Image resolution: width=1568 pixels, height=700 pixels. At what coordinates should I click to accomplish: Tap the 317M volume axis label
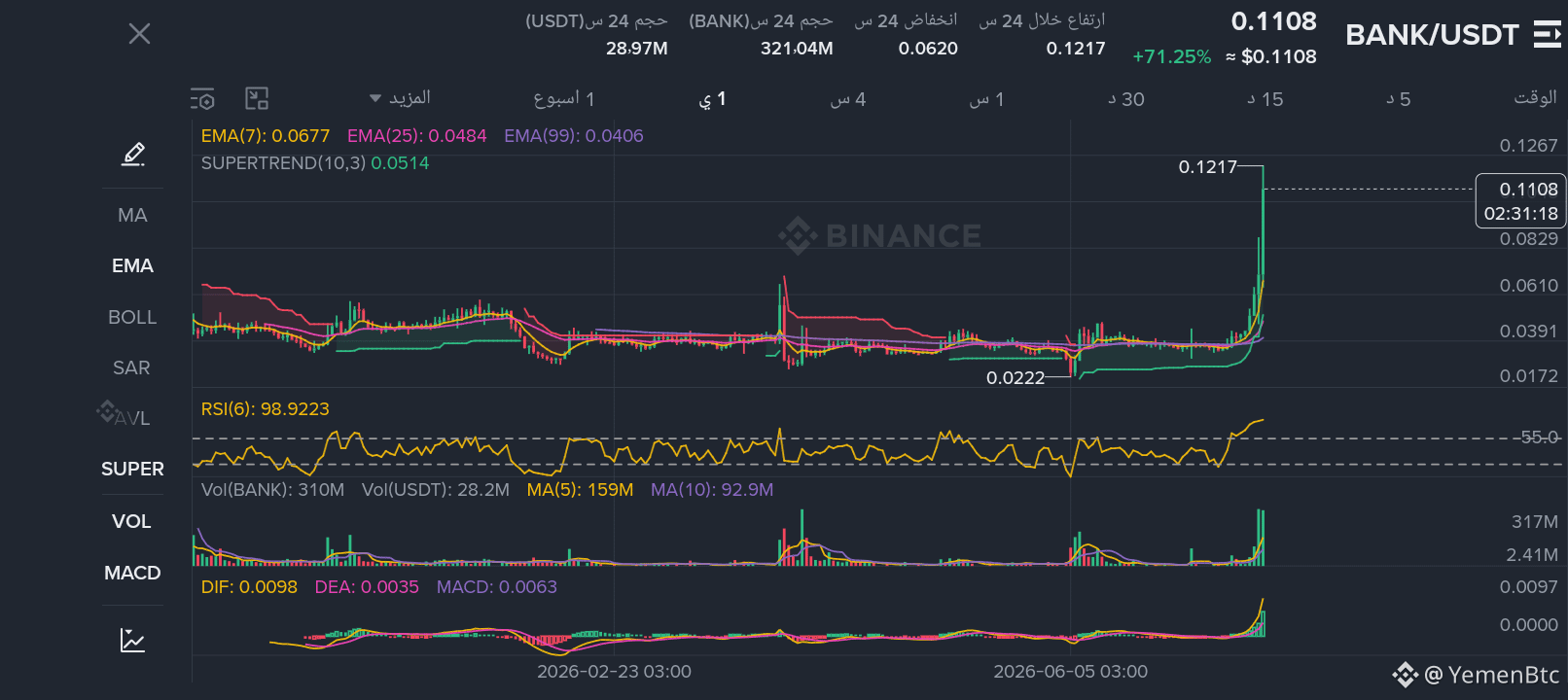(x=1535, y=522)
